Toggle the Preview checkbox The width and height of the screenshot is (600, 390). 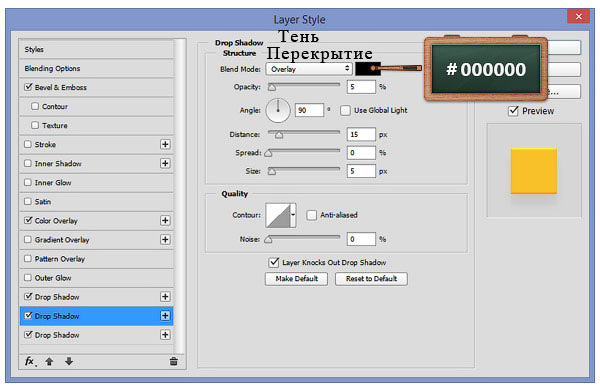(x=513, y=111)
